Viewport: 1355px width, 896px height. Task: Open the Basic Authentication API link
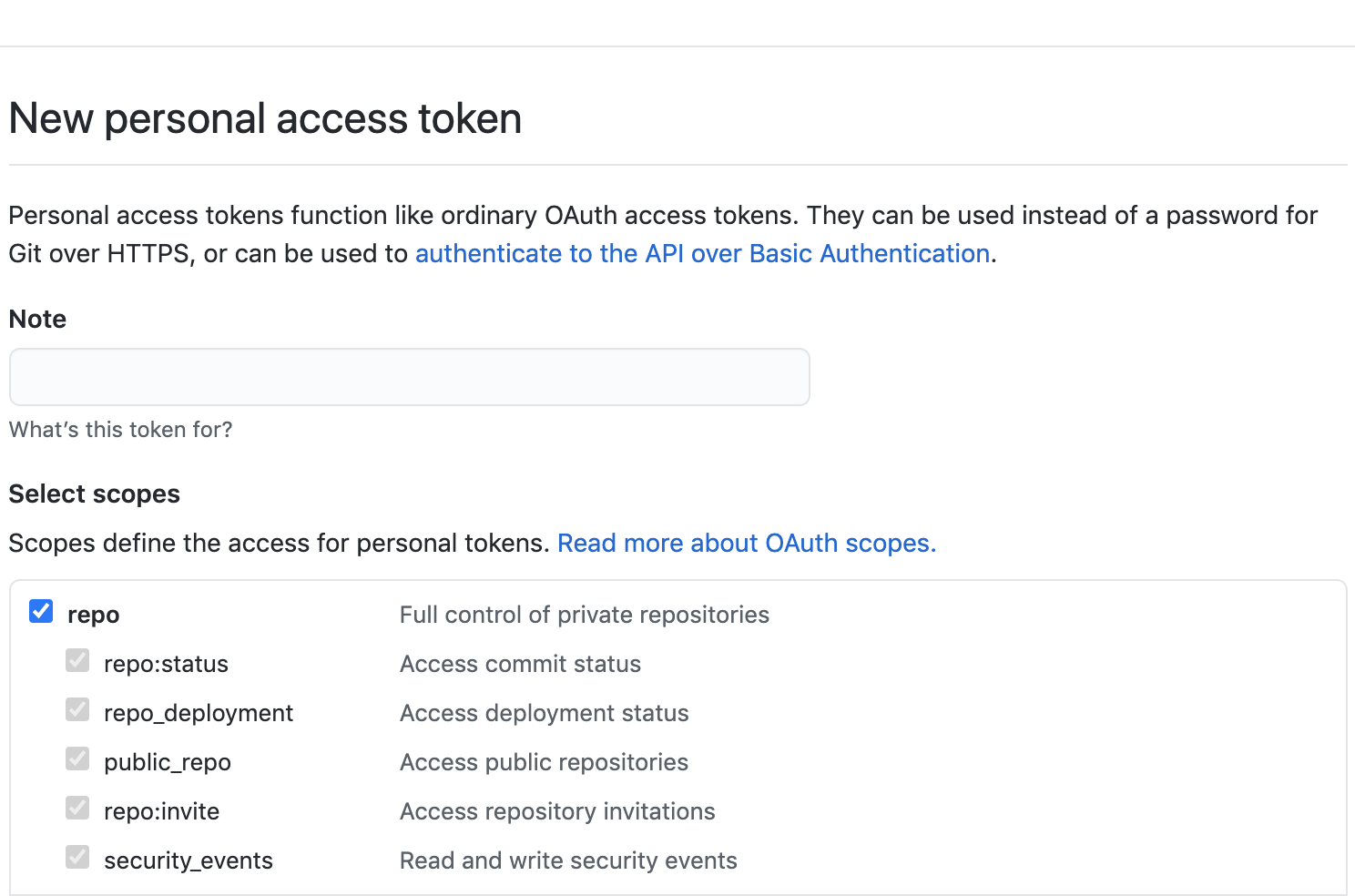[x=702, y=253]
